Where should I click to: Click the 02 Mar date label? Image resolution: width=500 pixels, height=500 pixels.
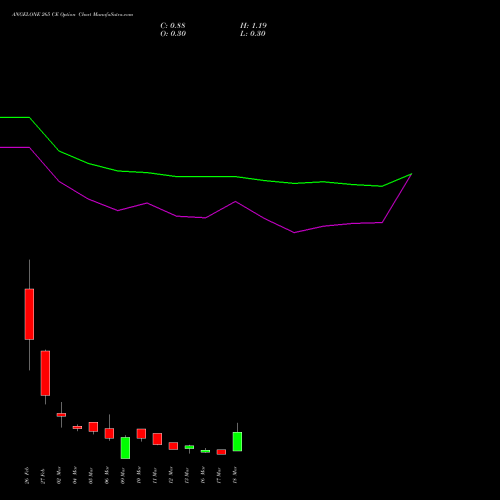point(59,475)
